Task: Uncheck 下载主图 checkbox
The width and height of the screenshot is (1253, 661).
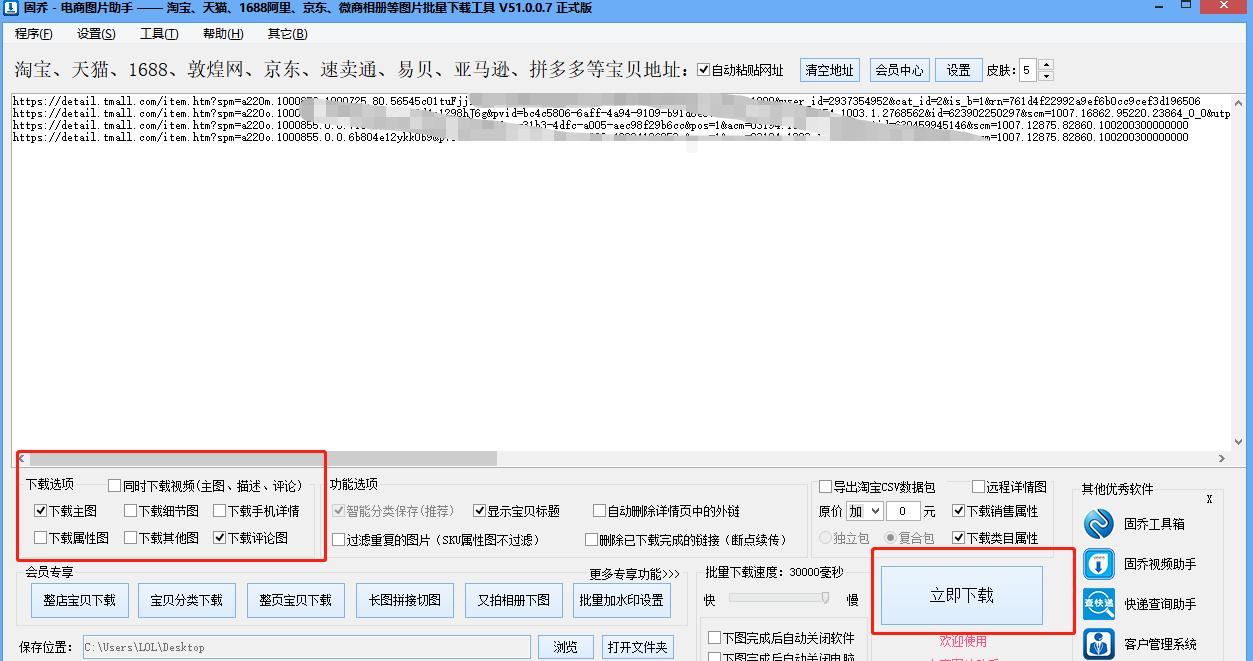Action: coord(40,511)
